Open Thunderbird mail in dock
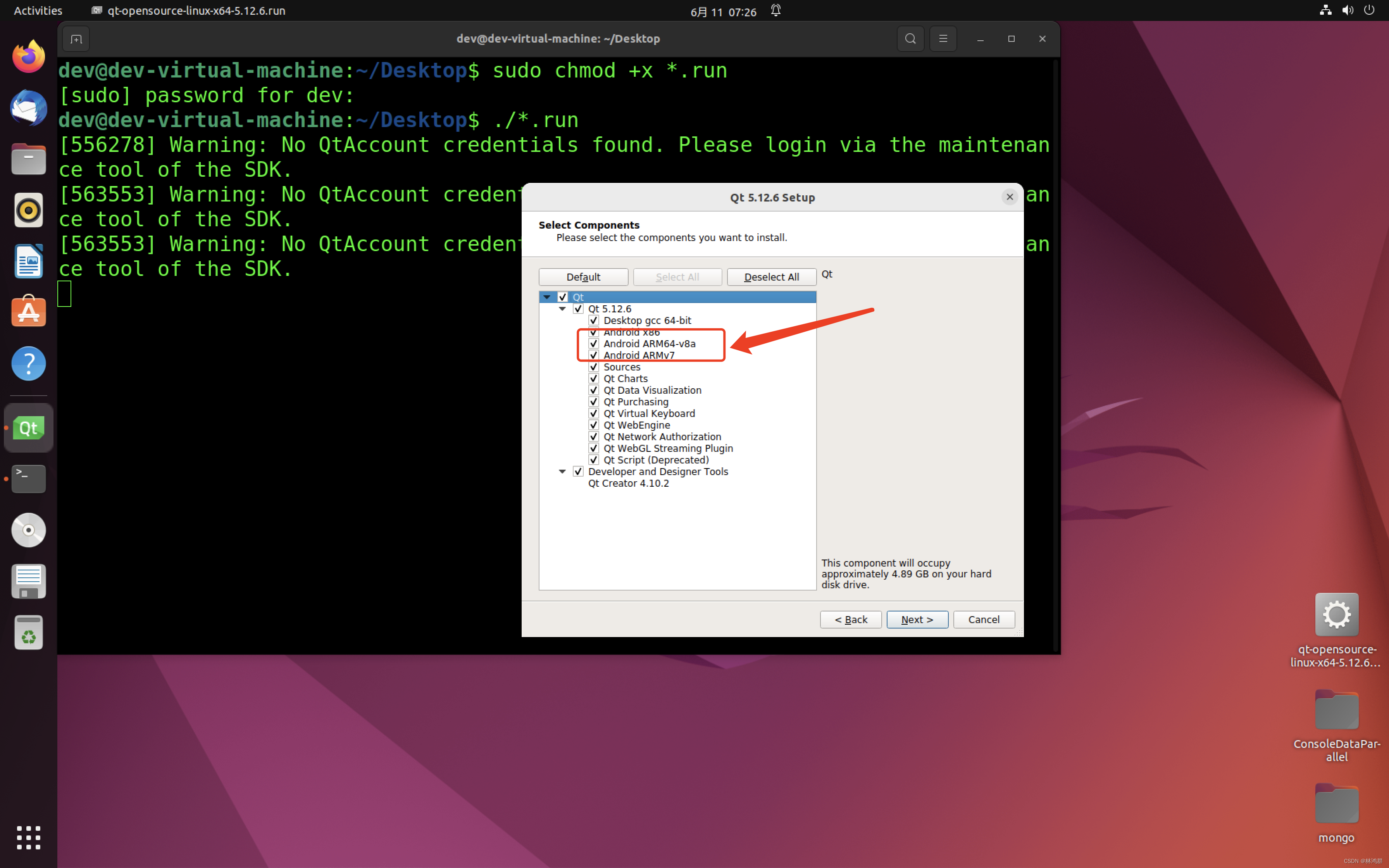 28,108
